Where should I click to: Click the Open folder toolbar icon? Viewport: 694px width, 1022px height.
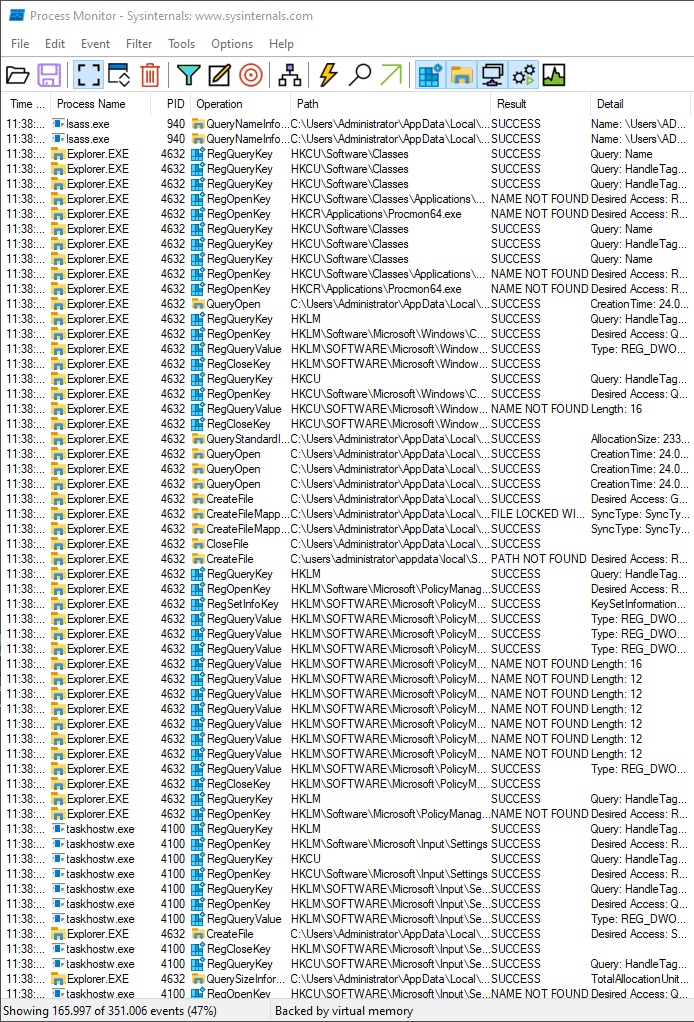[x=18, y=75]
